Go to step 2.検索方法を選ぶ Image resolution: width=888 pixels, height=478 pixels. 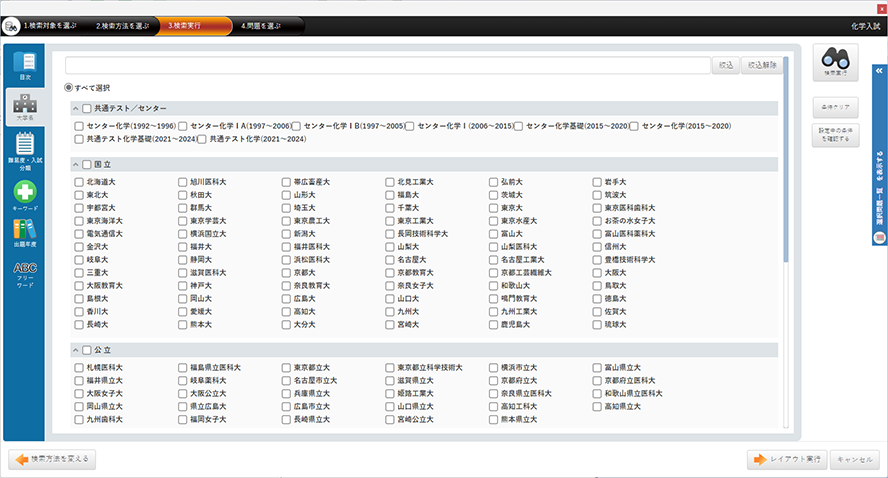pos(122,26)
